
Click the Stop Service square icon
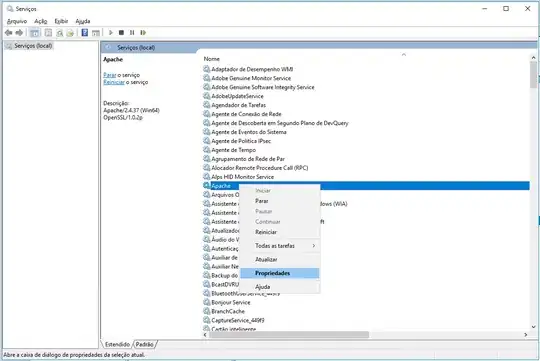click(121, 32)
